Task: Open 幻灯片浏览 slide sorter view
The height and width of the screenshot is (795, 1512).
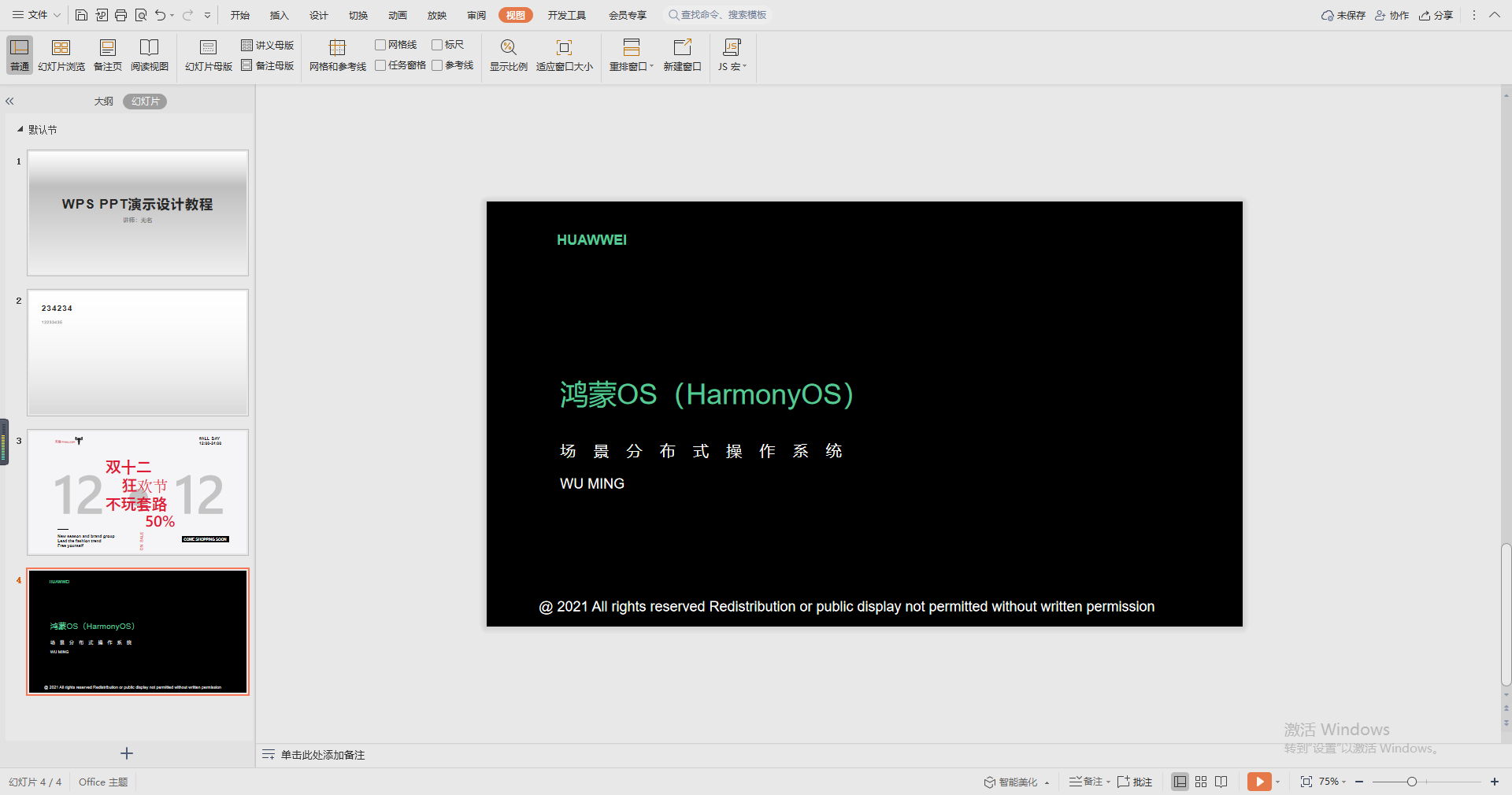Action: (61, 55)
